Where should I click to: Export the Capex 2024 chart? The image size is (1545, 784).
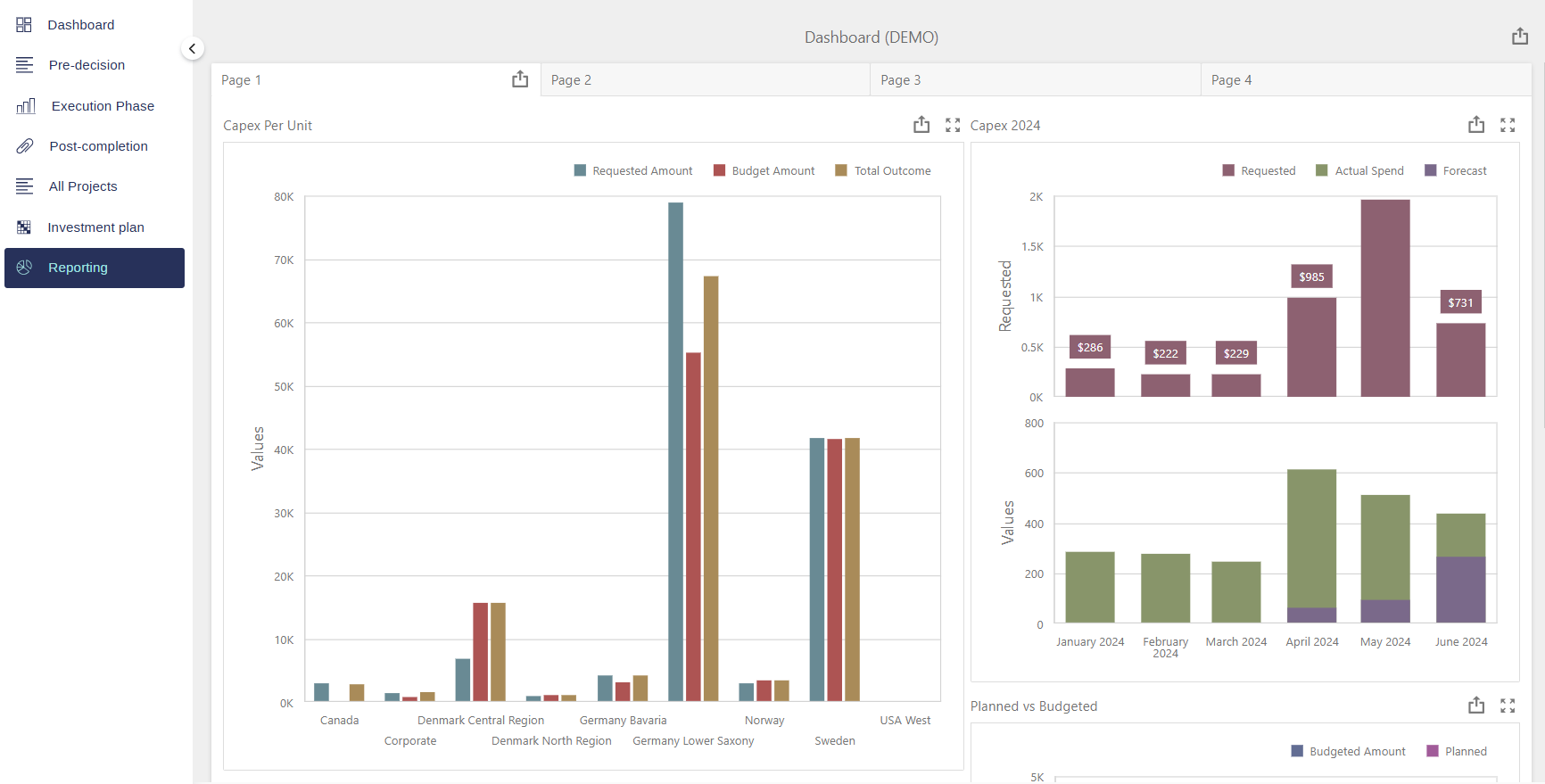click(x=1476, y=125)
